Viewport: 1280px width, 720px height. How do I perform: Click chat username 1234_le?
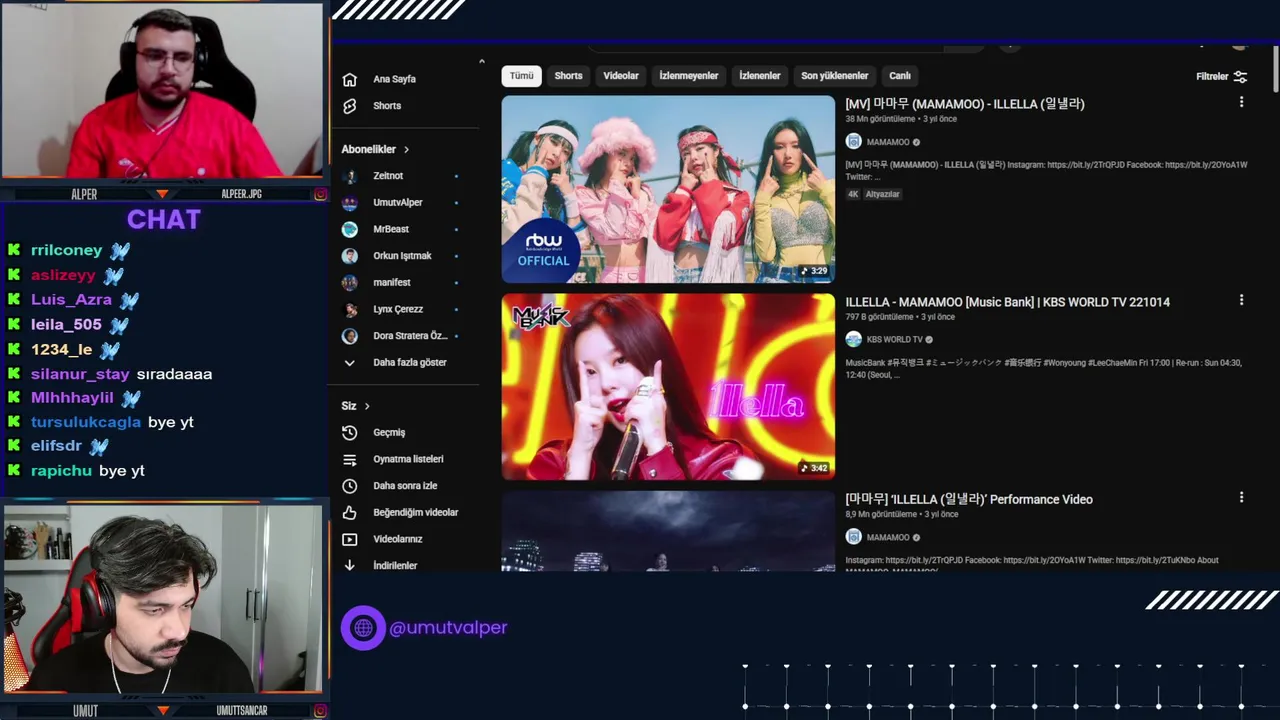pos(62,349)
